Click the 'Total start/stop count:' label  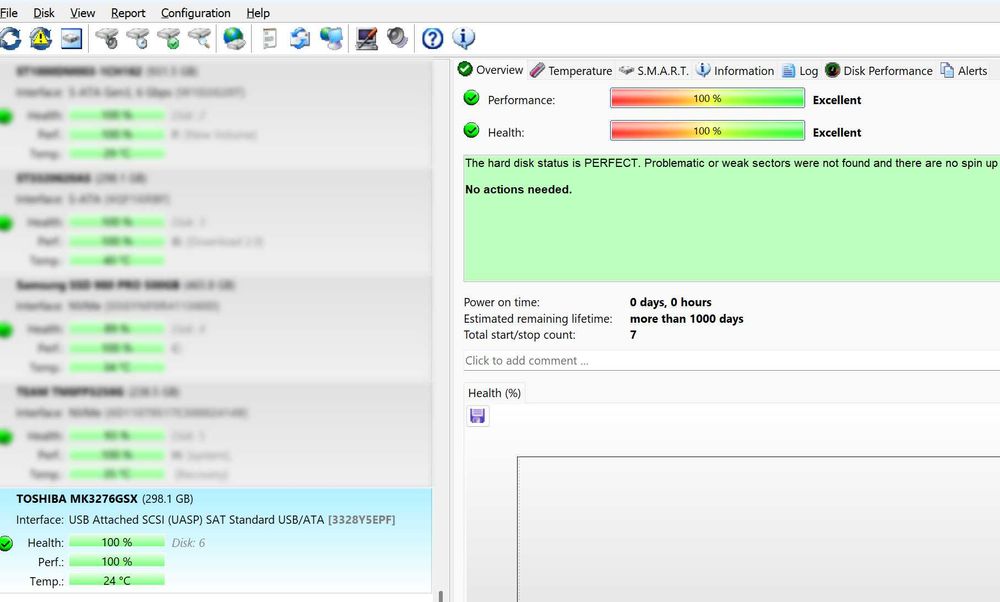(x=520, y=335)
